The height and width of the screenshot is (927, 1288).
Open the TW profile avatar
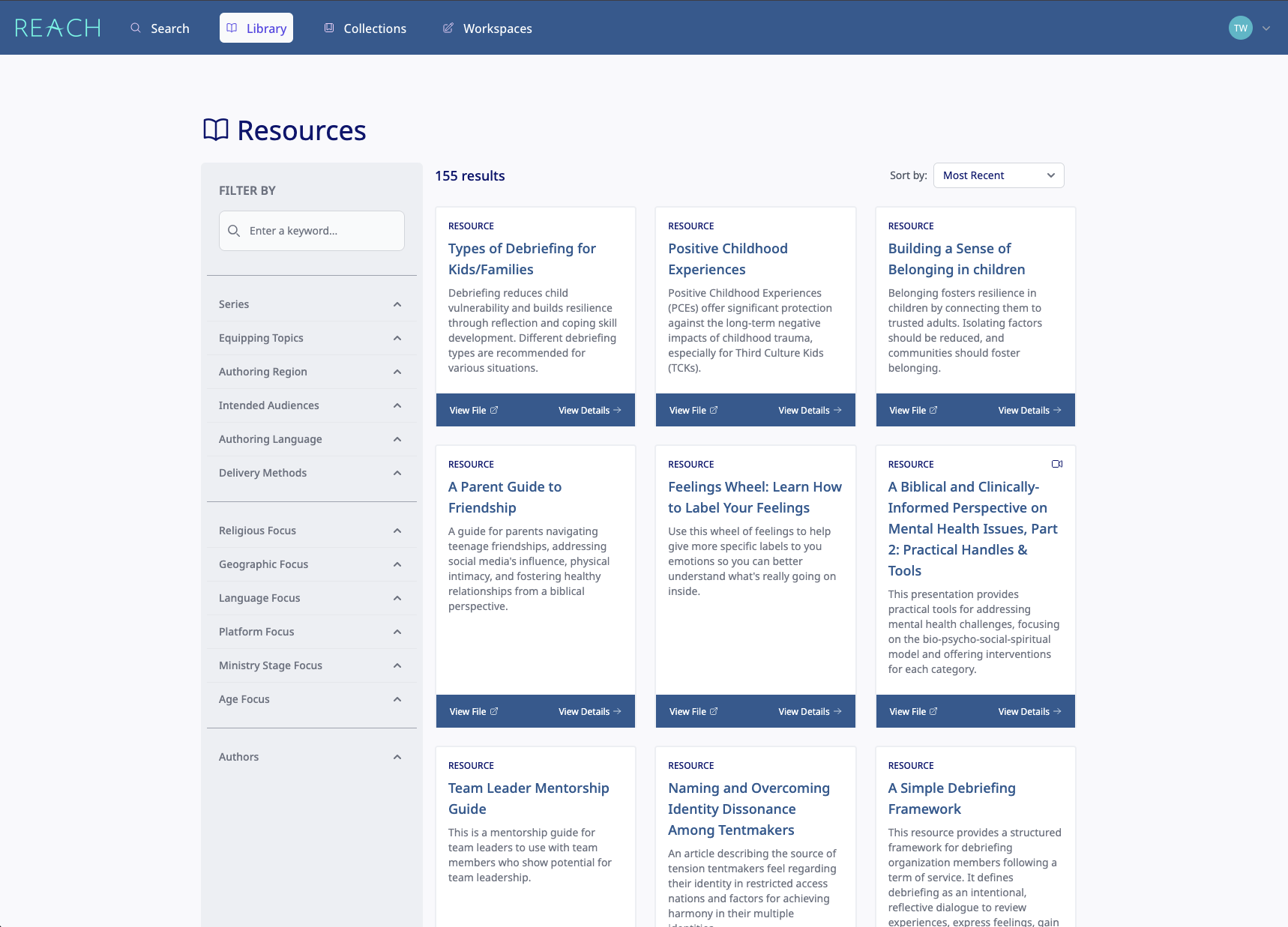(x=1240, y=28)
